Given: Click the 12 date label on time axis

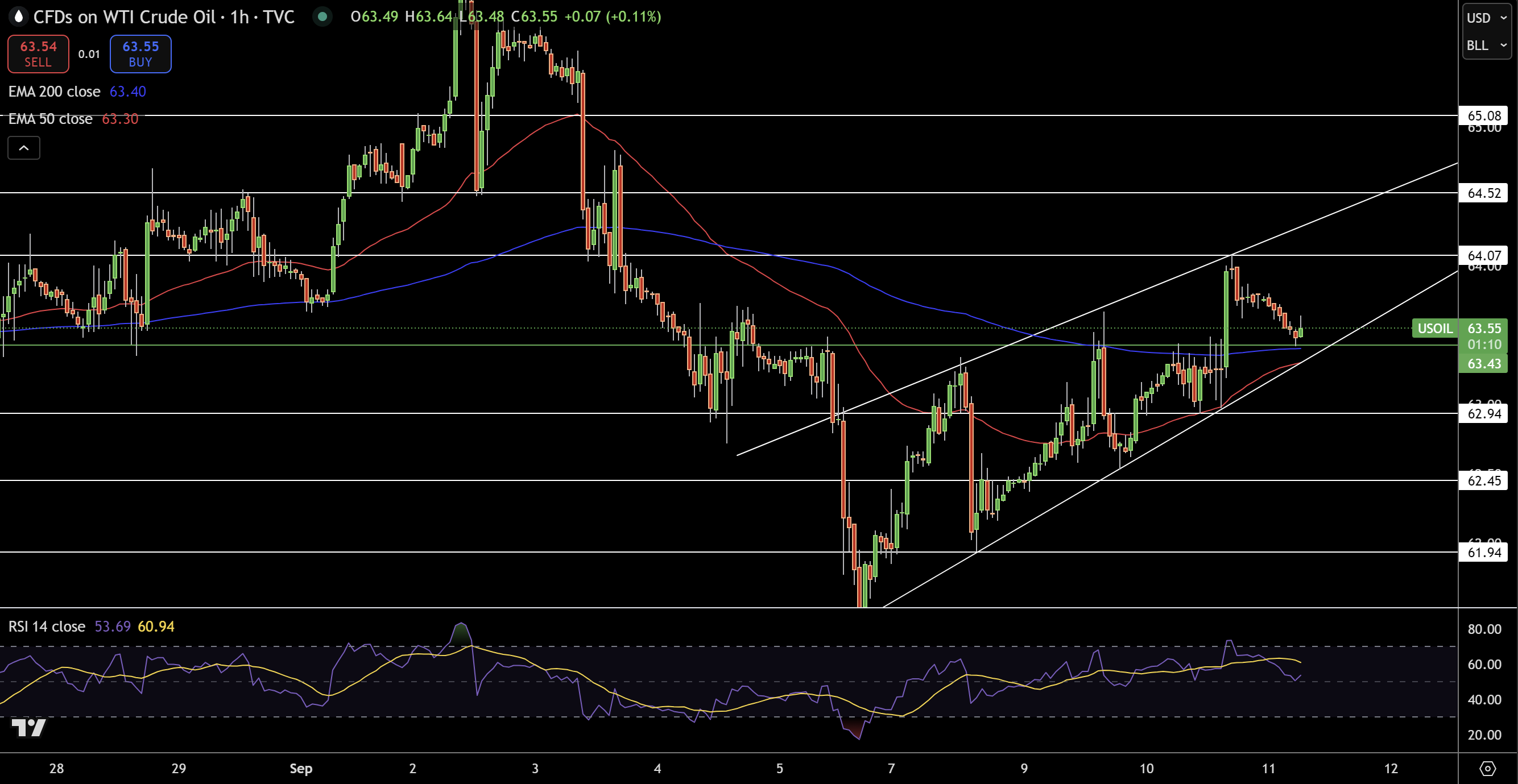Looking at the screenshot, I should tap(1391, 768).
